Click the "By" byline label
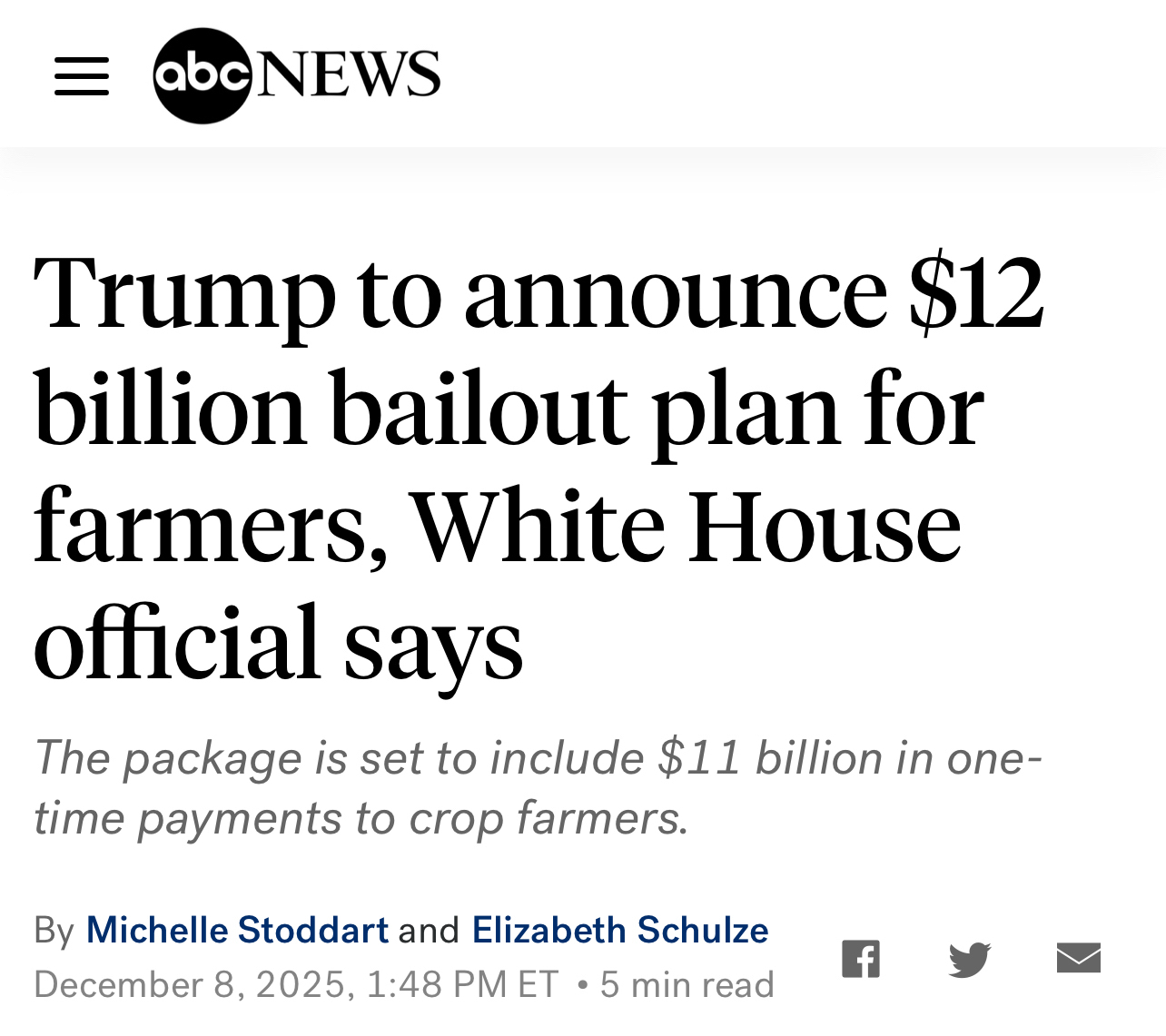 point(54,932)
